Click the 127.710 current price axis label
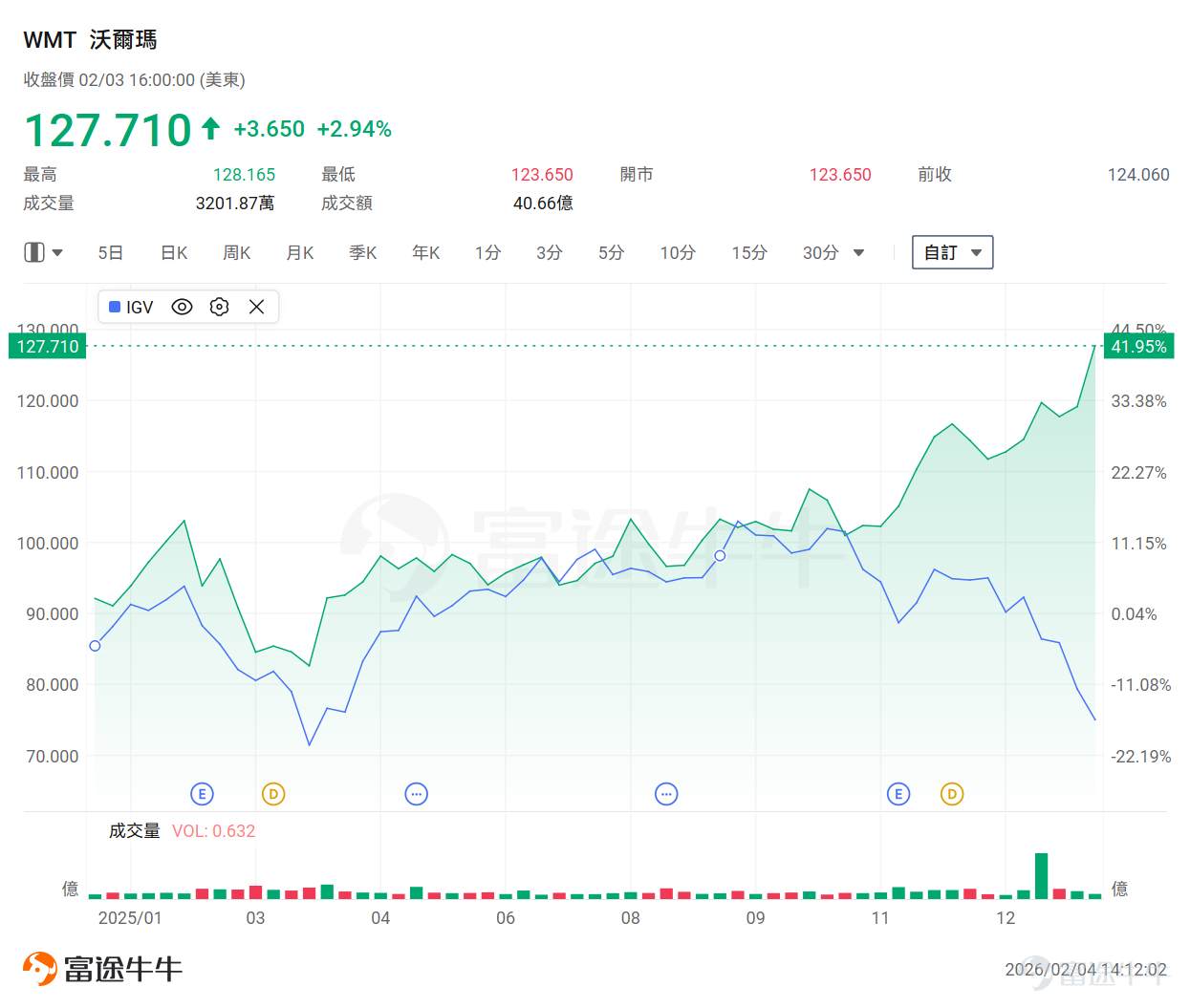This screenshot has width=1190, height=1008. (48, 346)
